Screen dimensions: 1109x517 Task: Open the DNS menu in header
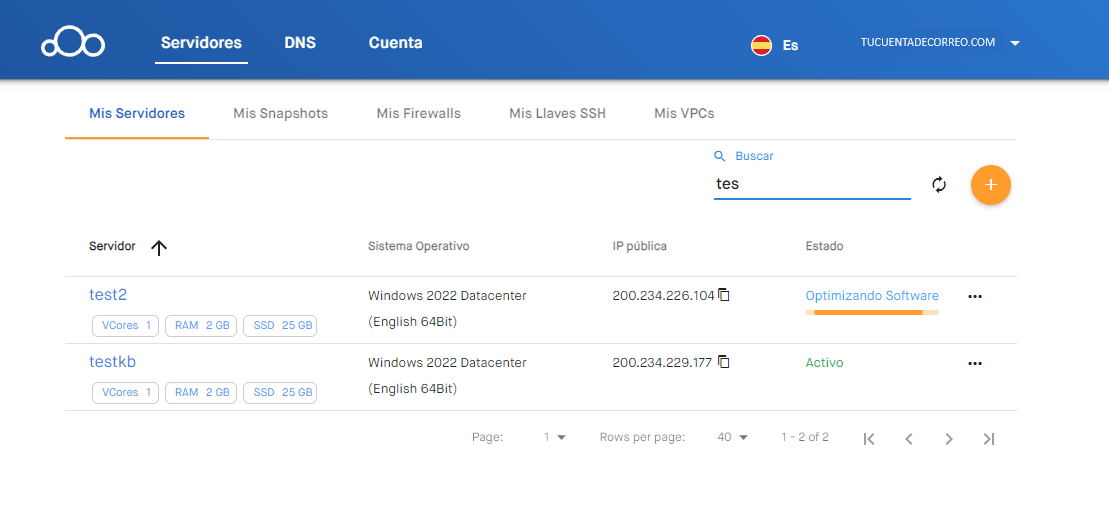coord(300,43)
